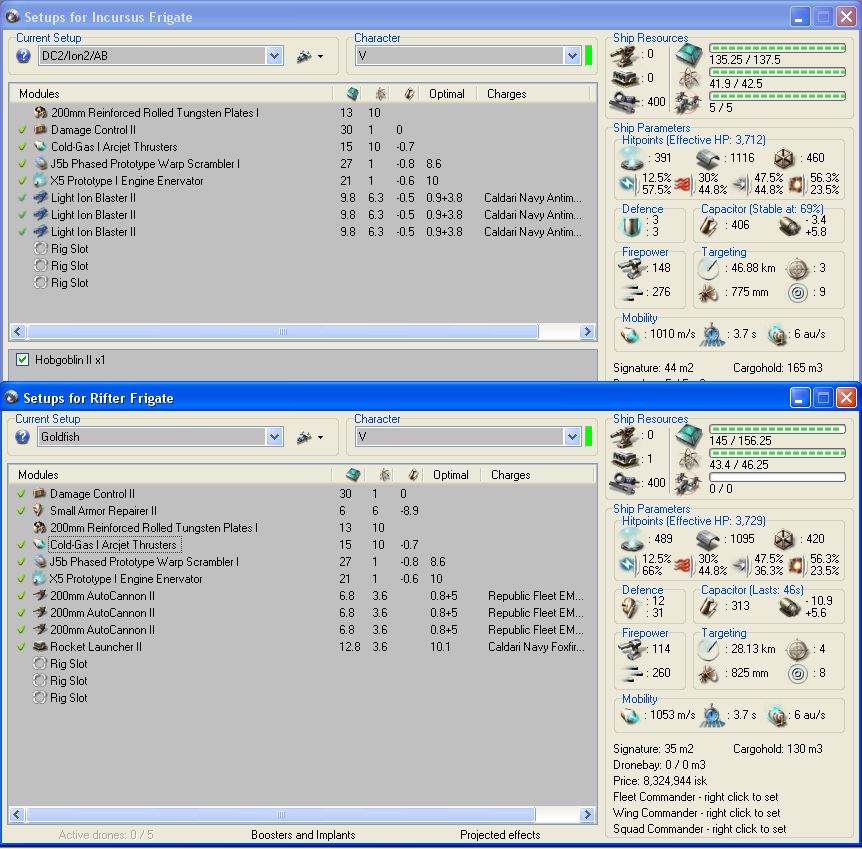Click Charges column header in Incursus modules
Viewport: 862px width, 849px height.
[506, 93]
